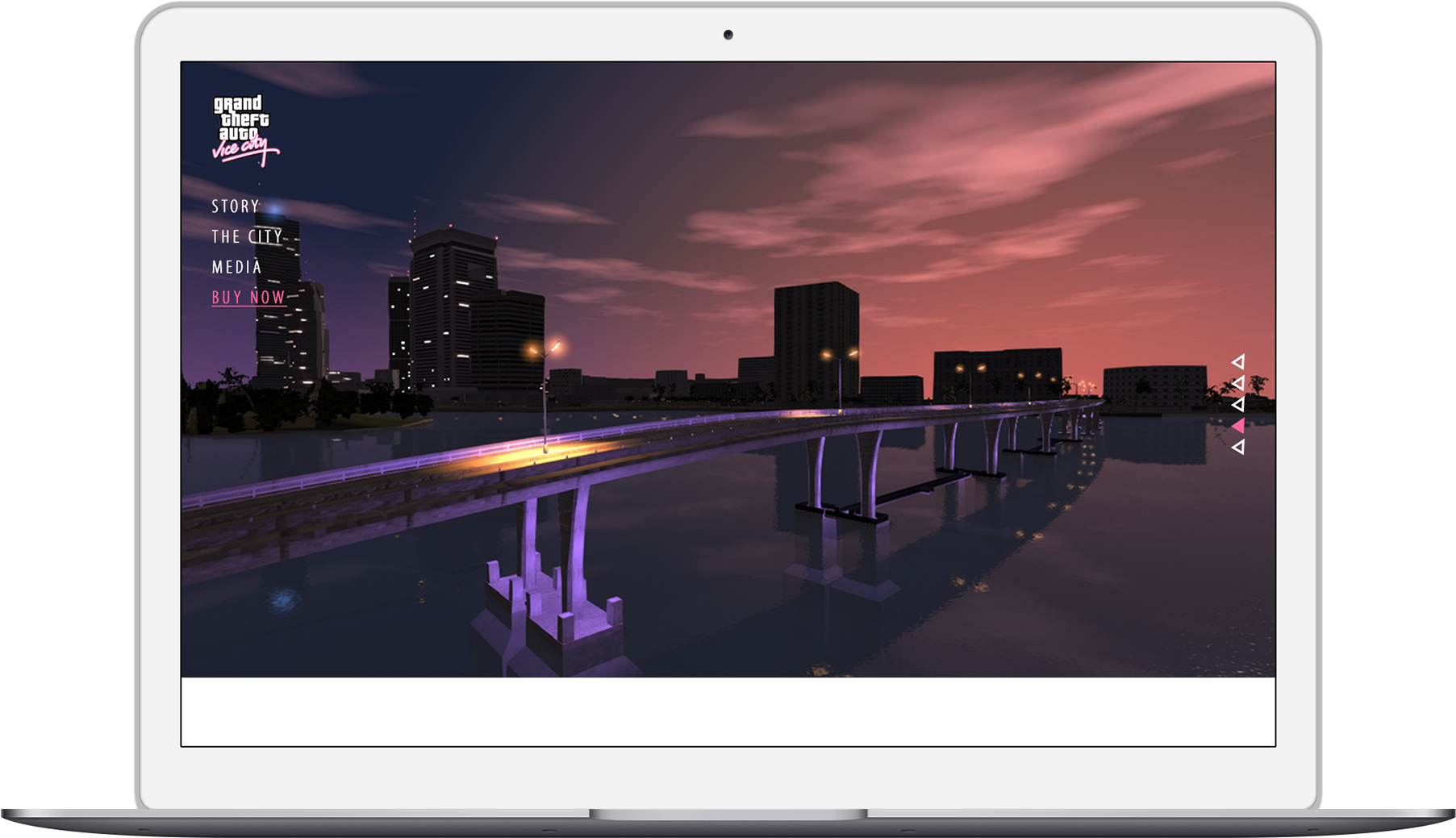The image size is (1456, 838).
Task: Open the STORY menu item
Action: (x=236, y=206)
